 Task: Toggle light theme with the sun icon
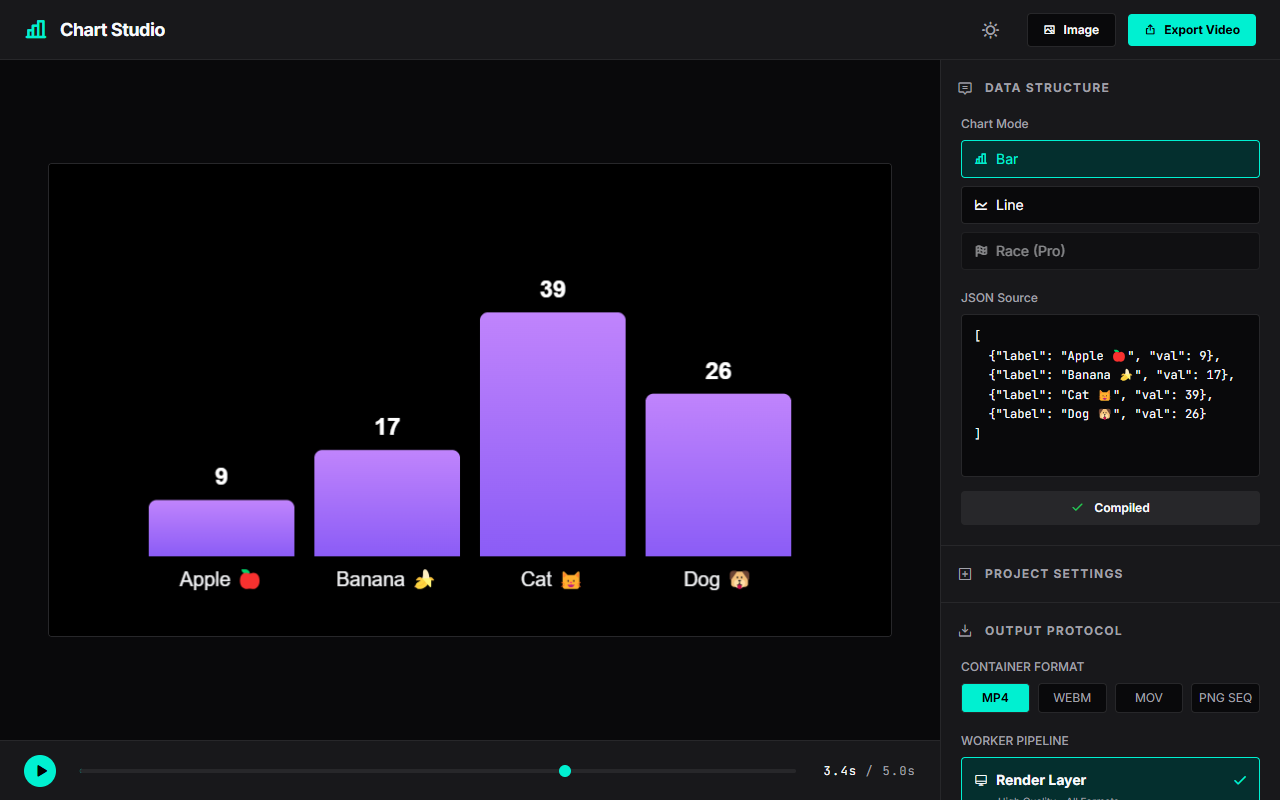[x=990, y=30]
